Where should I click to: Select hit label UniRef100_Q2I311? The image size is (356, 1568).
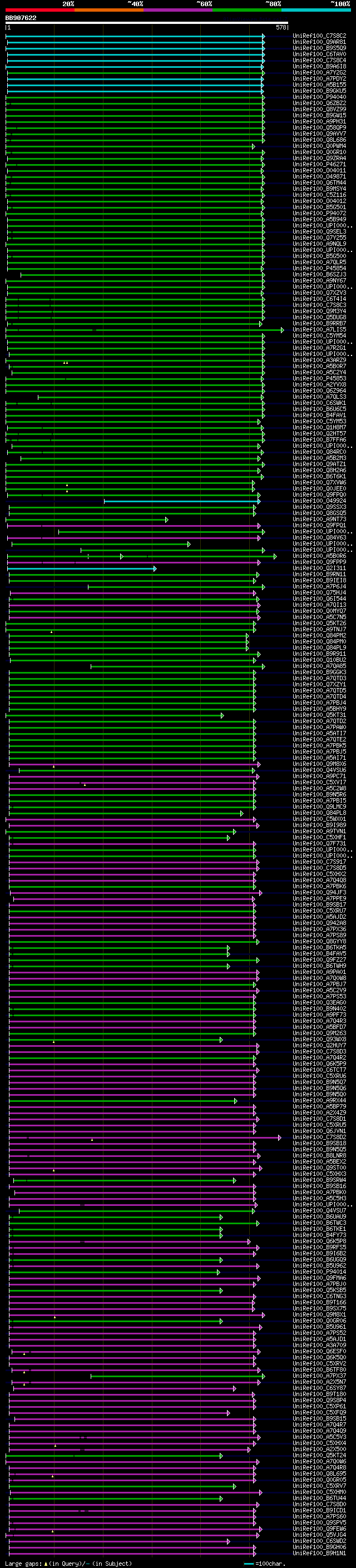(x=319, y=568)
